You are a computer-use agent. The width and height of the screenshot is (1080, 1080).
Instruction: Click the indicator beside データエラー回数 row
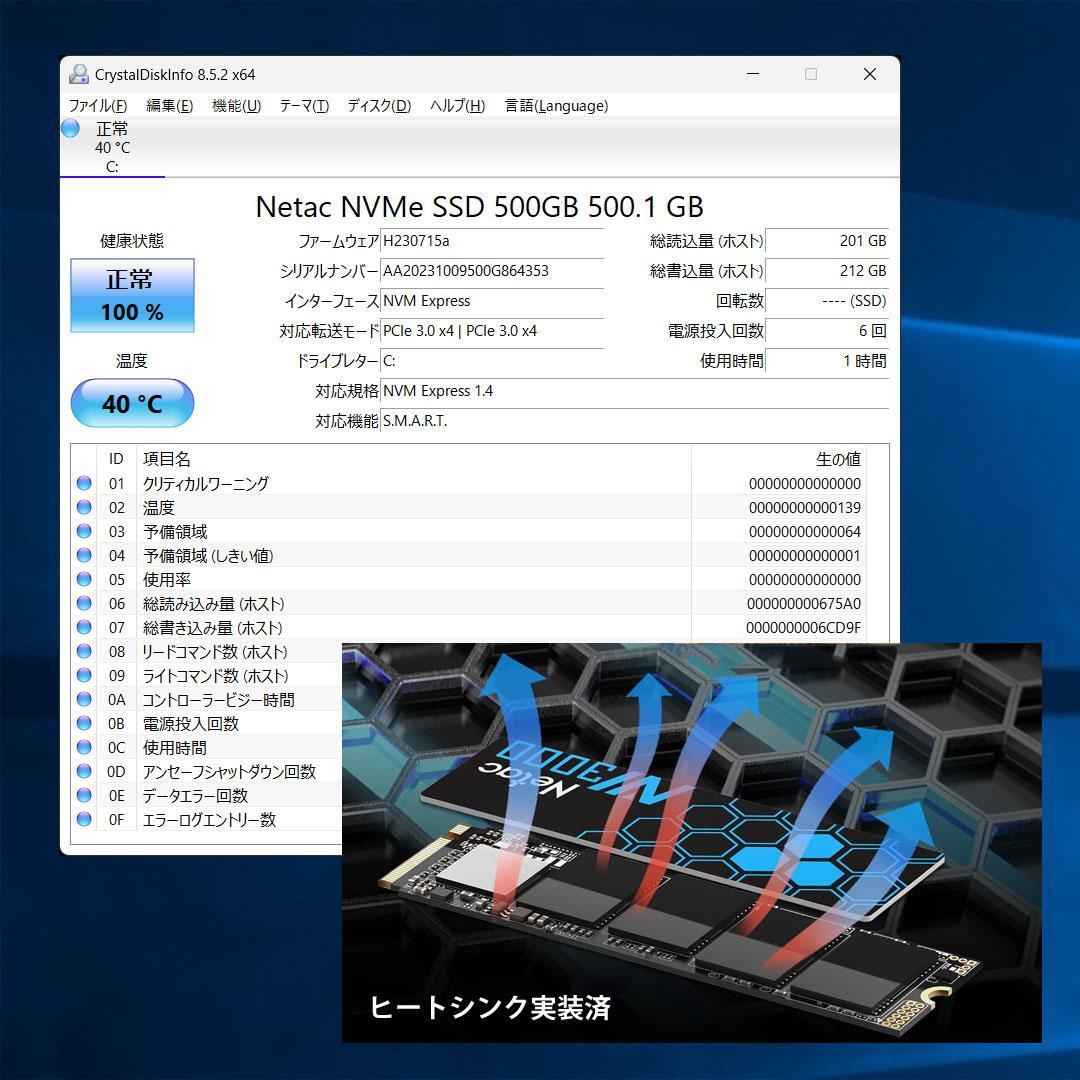[83, 795]
